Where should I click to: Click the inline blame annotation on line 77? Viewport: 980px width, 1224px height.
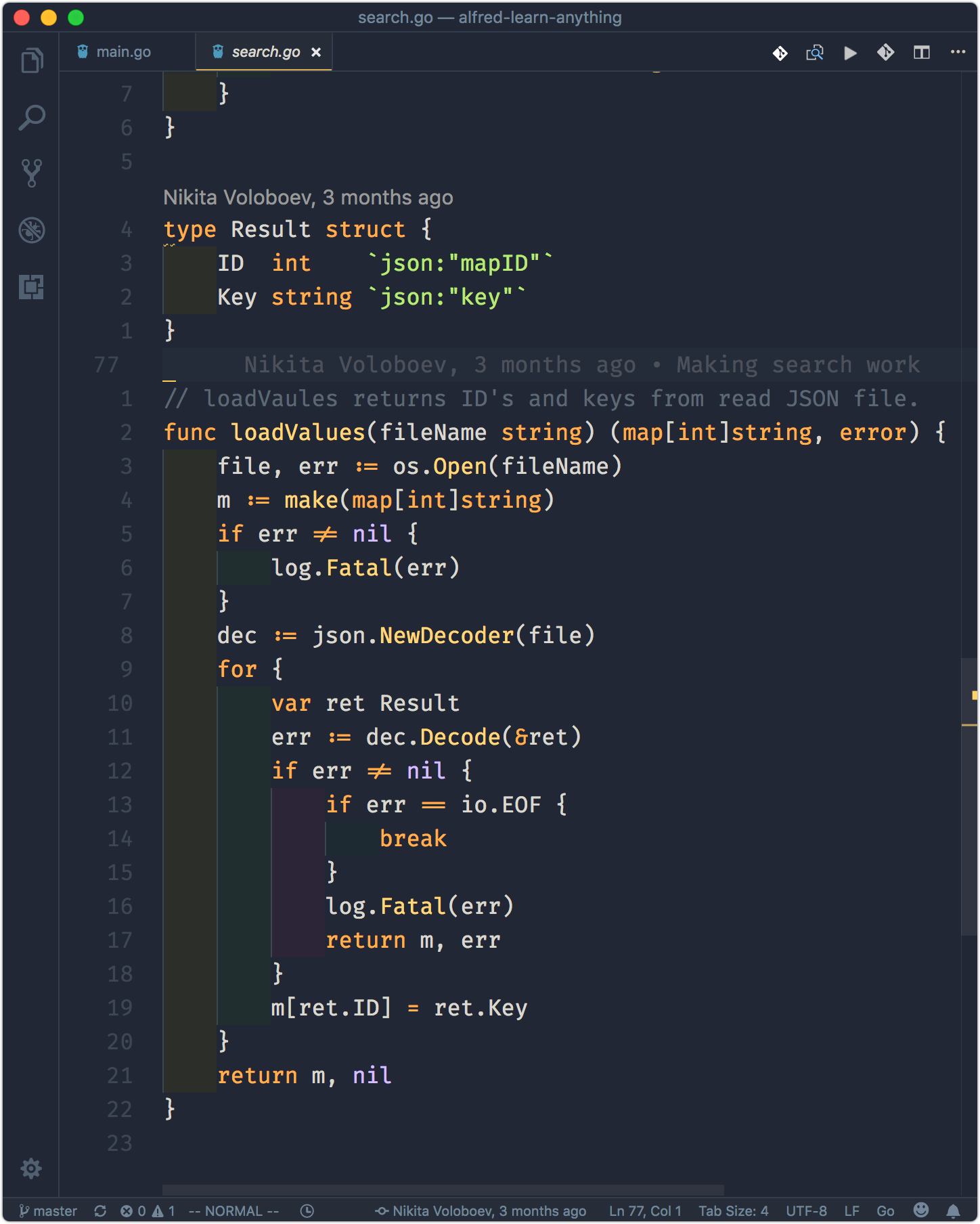coord(582,364)
